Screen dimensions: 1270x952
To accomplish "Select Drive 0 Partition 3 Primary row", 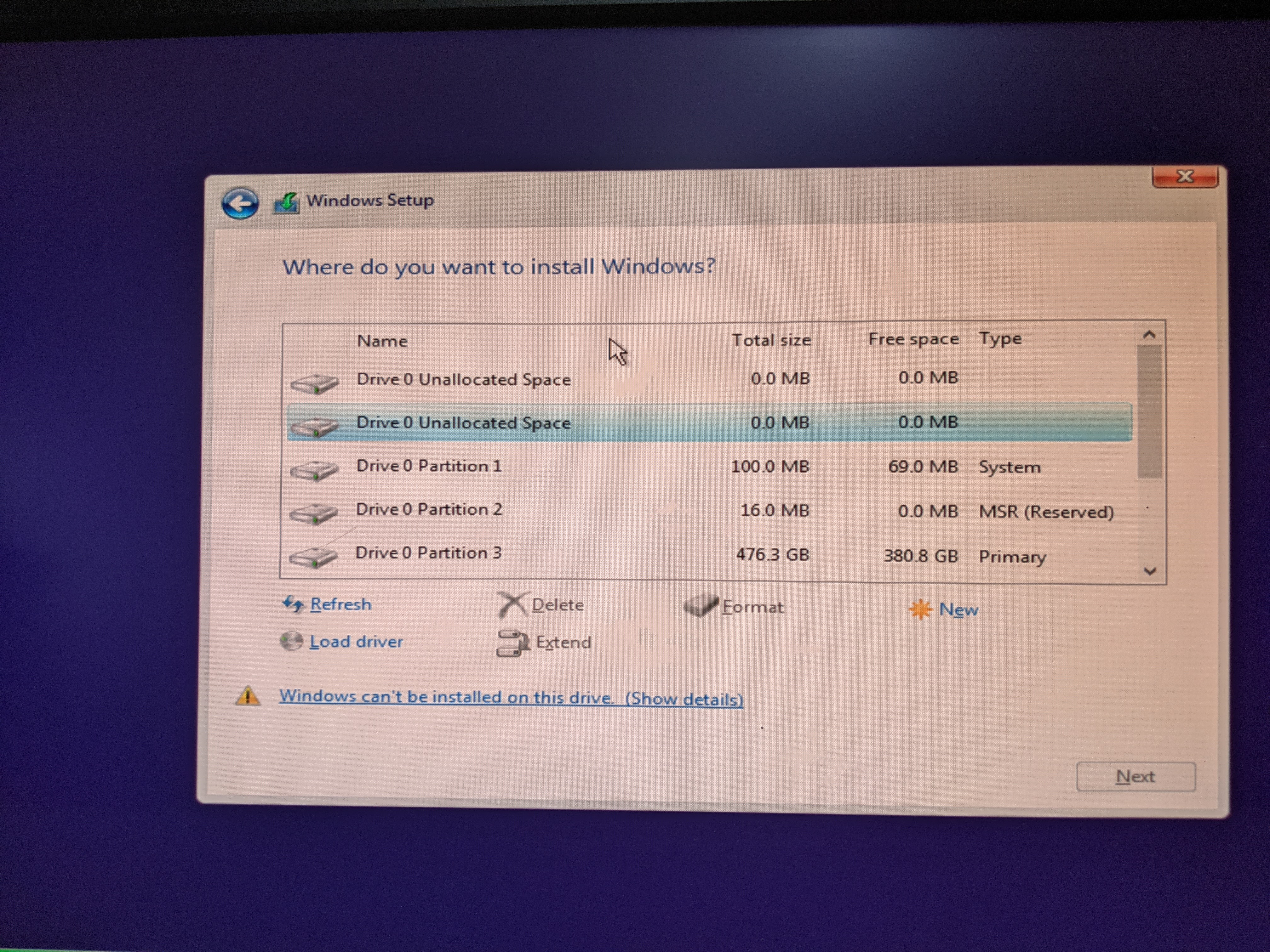I will (428, 553).
